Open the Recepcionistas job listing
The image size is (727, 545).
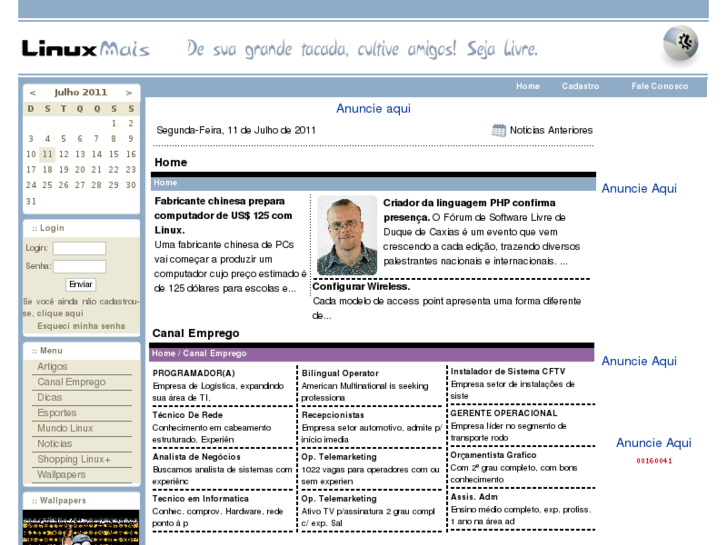[x=333, y=415]
